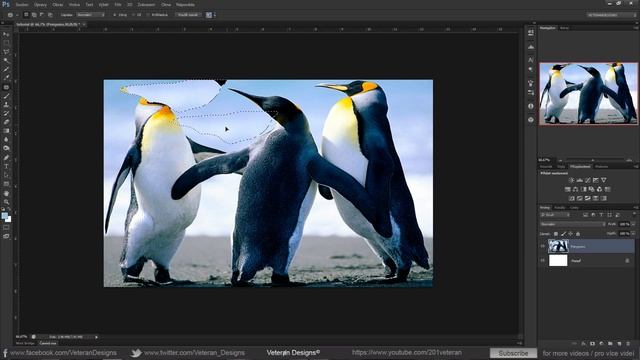This screenshot has height=360, width=640.
Task: Open the Soubor (File) menu
Action: click(22, 4)
